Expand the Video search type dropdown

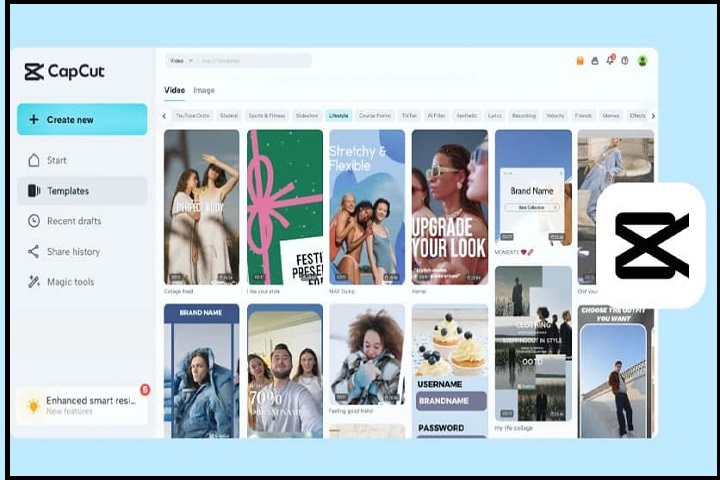click(181, 61)
